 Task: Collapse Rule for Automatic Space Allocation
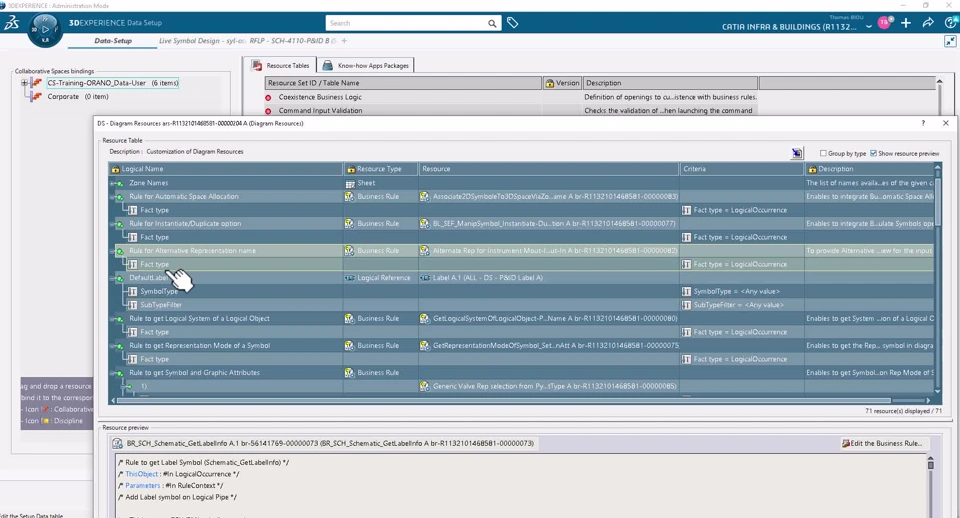(x=113, y=197)
